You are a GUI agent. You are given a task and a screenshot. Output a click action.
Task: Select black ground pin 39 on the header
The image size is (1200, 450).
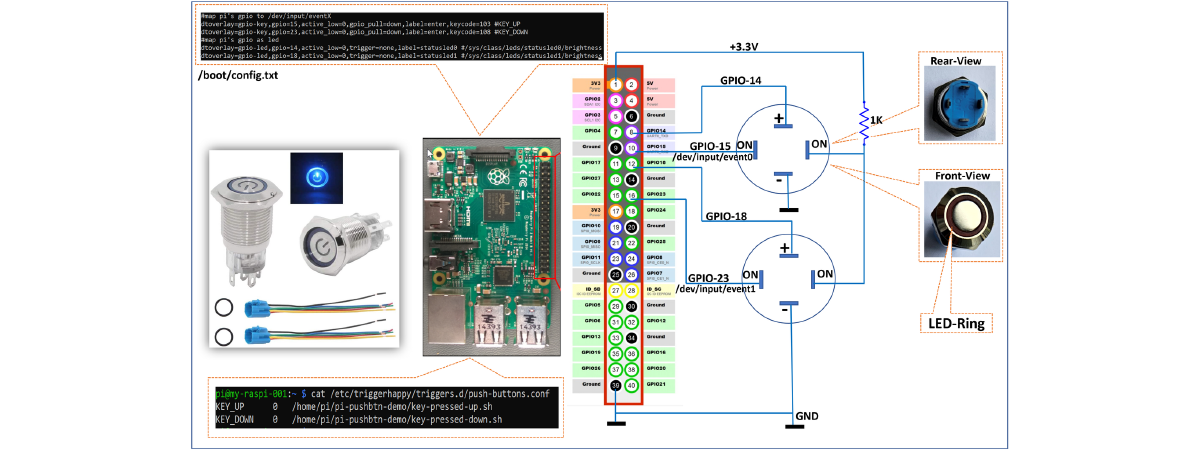tap(617, 385)
